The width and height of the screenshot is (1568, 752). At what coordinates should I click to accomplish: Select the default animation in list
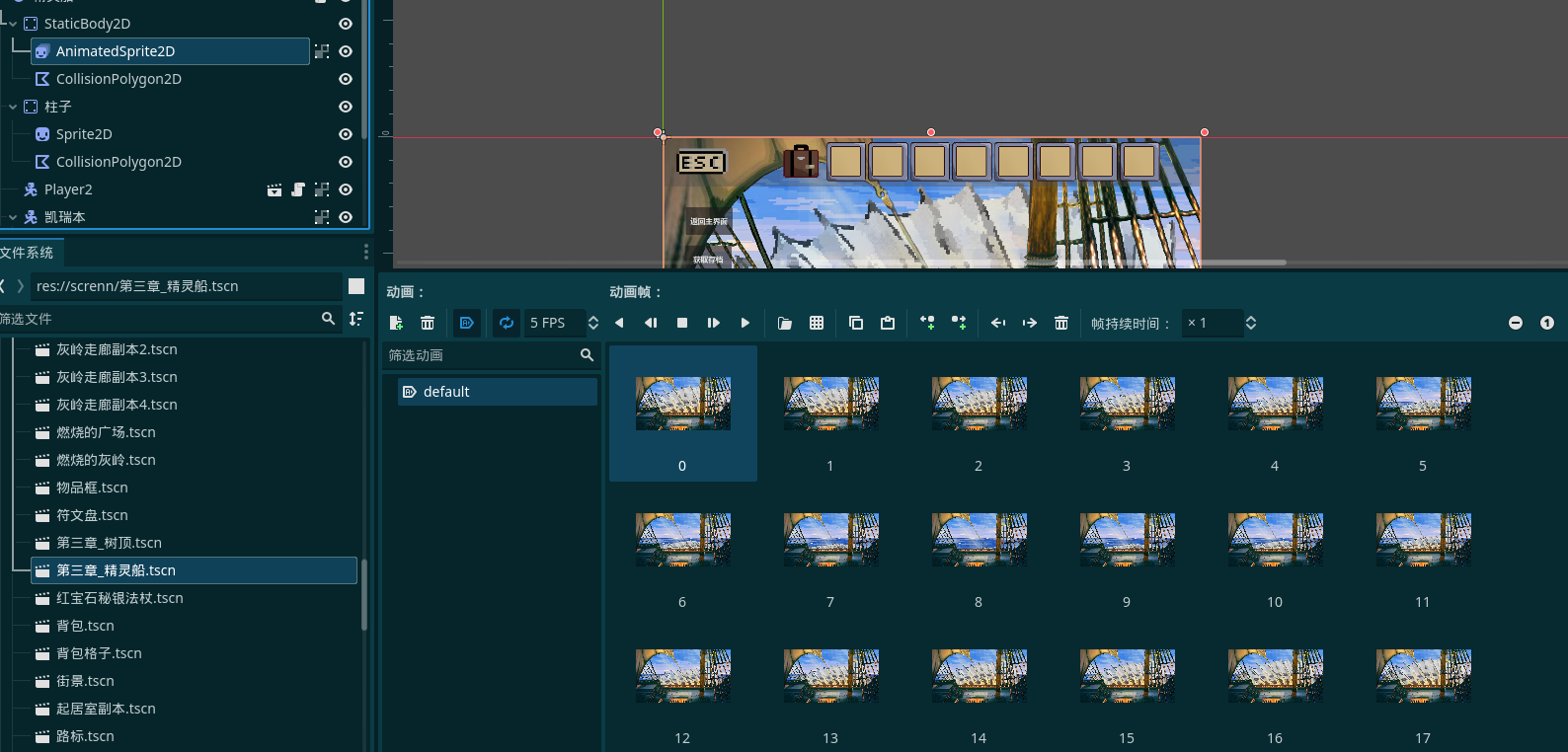446,392
